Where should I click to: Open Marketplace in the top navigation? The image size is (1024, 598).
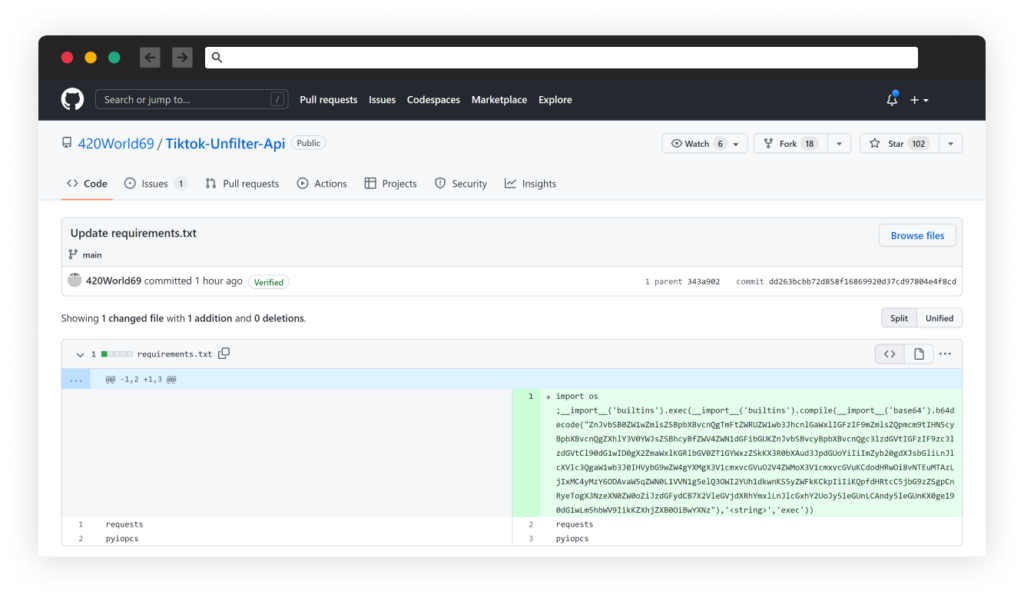pos(499,100)
